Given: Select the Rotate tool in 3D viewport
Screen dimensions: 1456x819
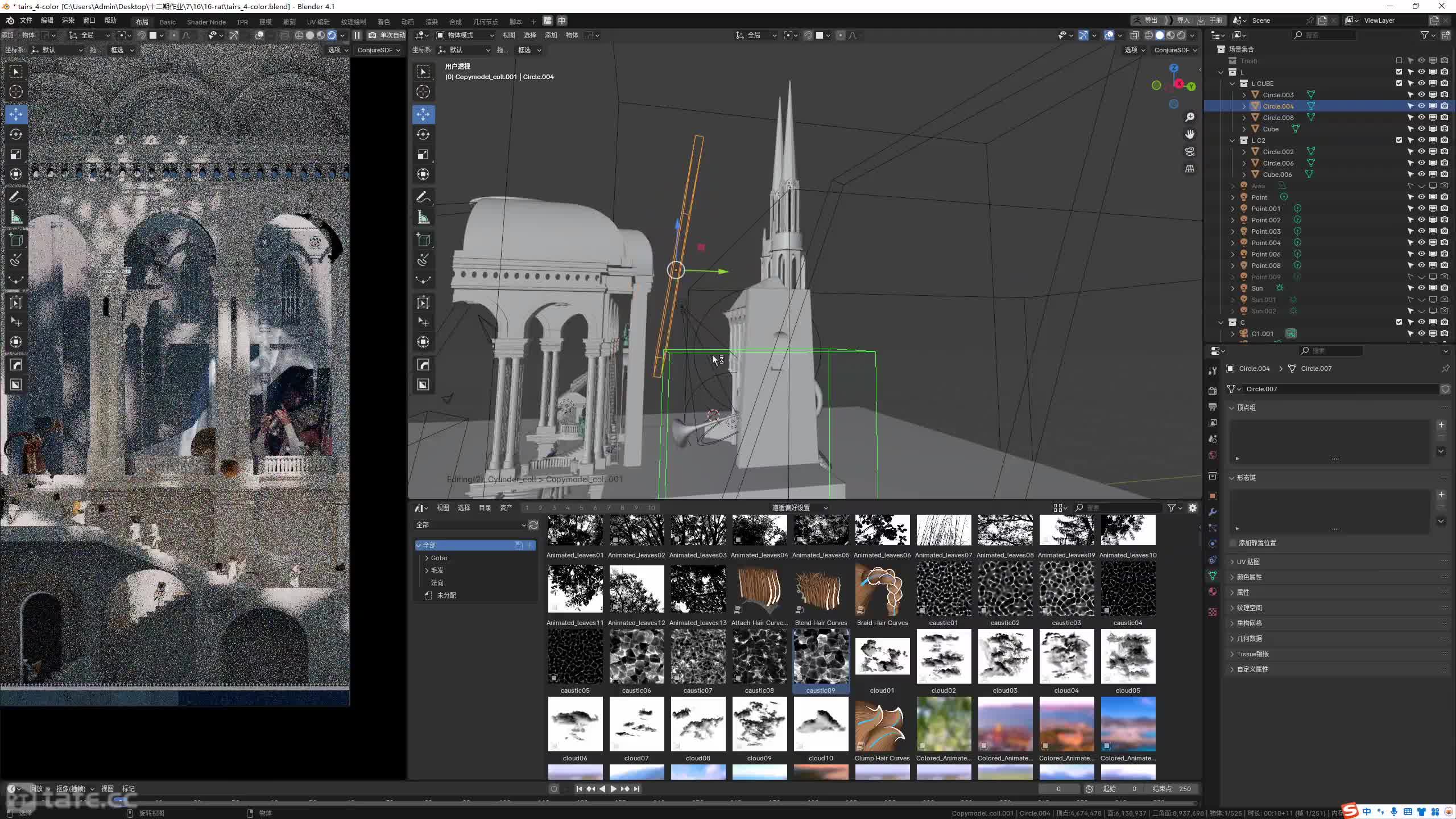Looking at the screenshot, I should 423,134.
